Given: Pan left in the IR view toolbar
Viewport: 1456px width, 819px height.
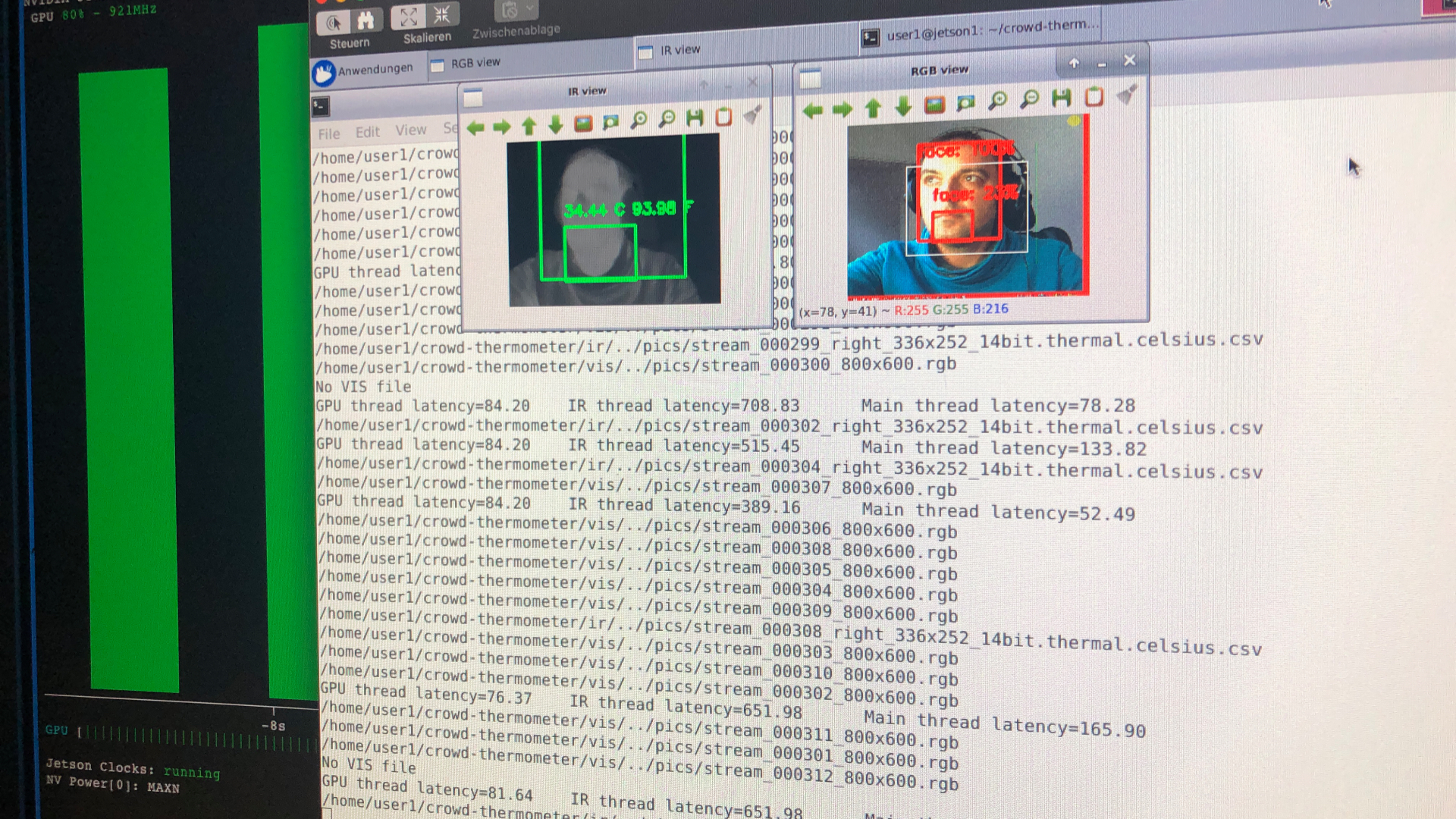Looking at the screenshot, I should point(475,127).
